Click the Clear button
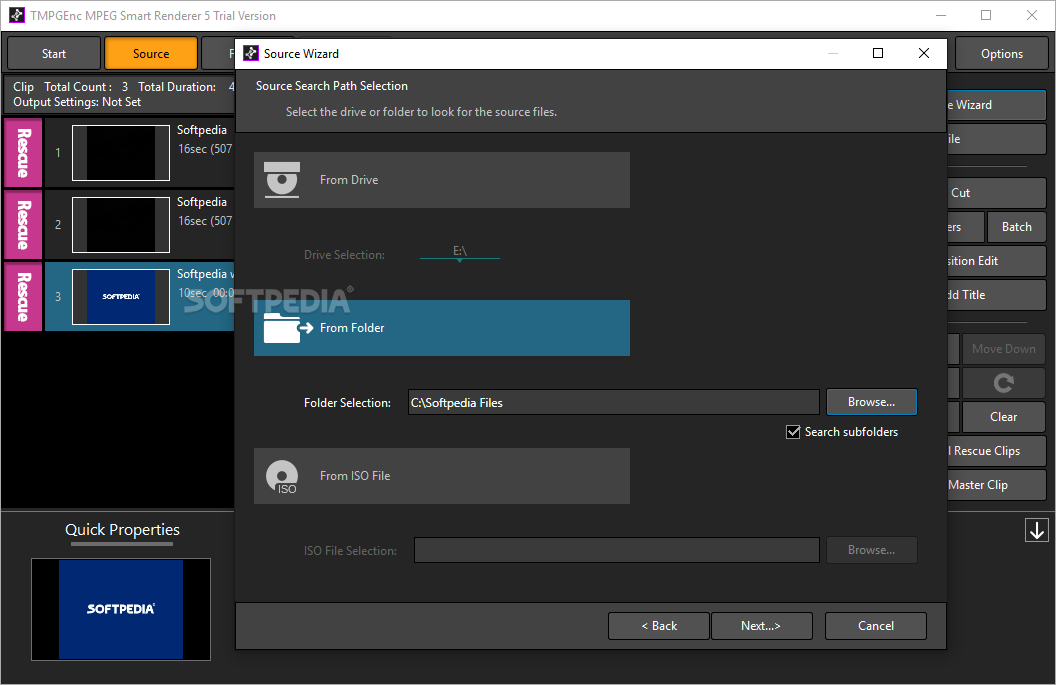This screenshot has height=685, width=1056. pos(1003,417)
